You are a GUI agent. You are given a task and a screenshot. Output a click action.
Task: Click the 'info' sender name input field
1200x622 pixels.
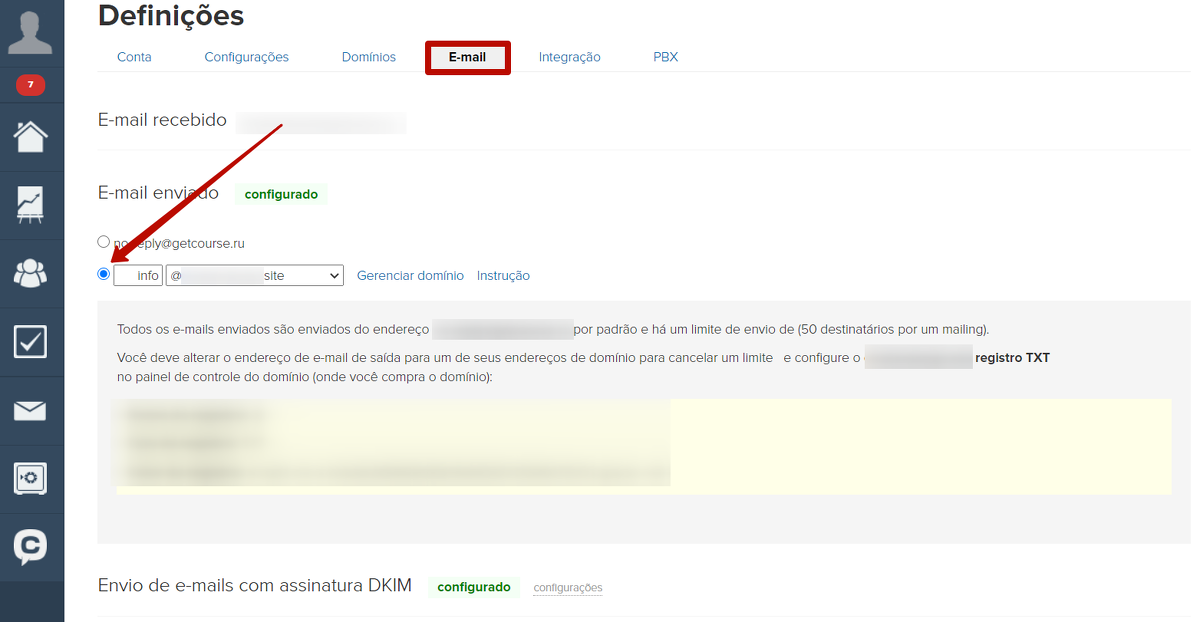pos(138,275)
